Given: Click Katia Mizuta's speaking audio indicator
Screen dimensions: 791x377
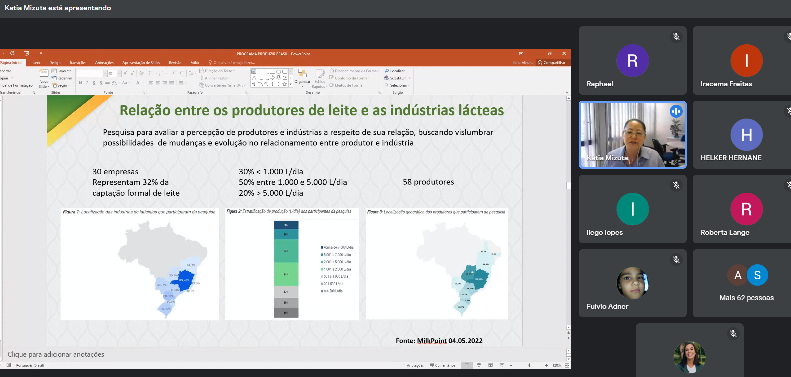Looking at the screenshot, I should pyautogui.click(x=676, y=111).
